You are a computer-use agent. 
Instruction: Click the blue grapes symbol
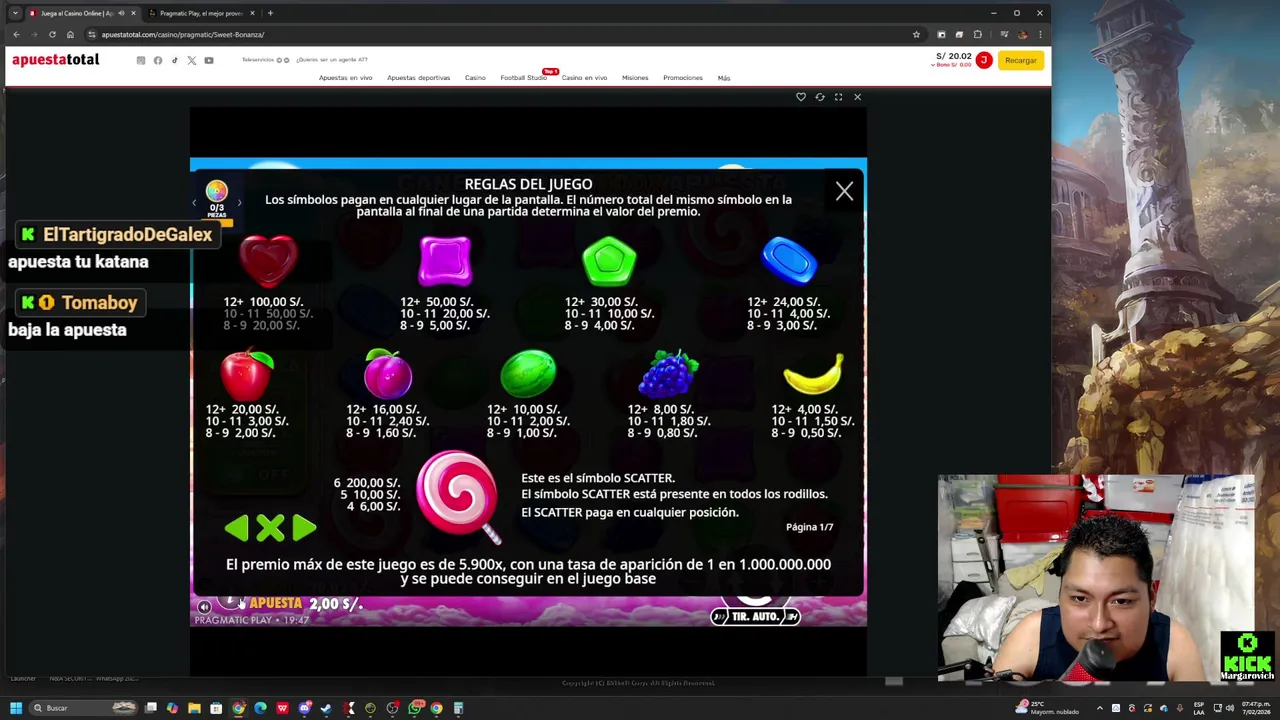coord(669,374)
